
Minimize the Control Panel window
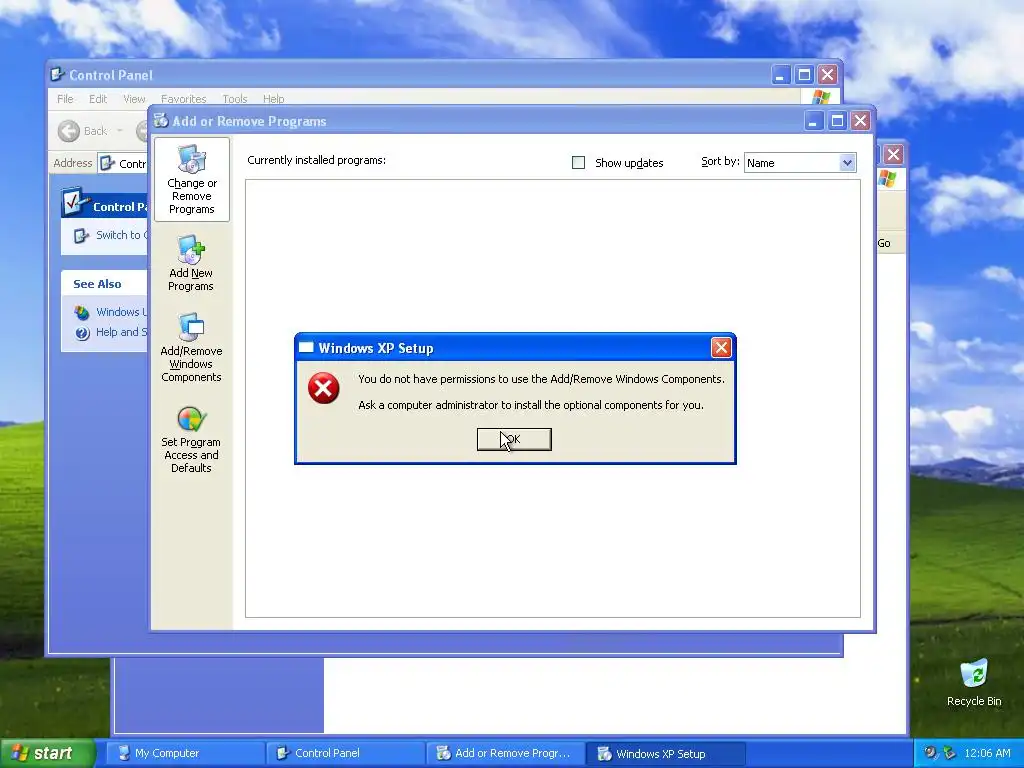(780, 74)
